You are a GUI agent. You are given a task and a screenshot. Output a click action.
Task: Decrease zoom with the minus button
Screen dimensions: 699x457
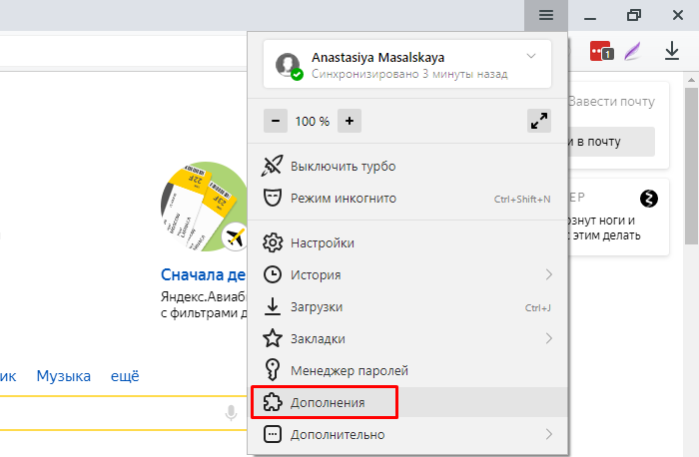[275, 121]
